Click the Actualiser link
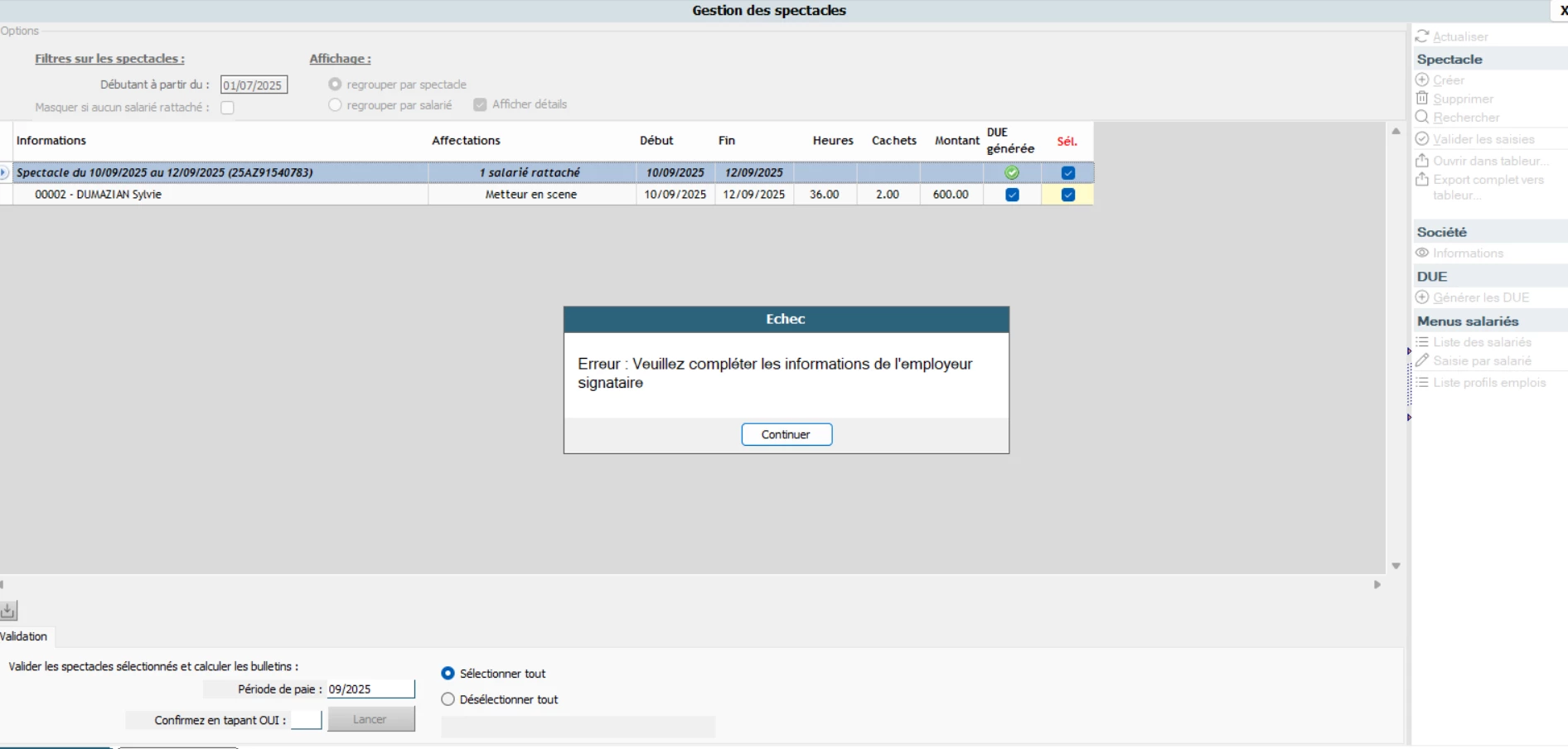1568x749 pixels. pos(1460,36)
